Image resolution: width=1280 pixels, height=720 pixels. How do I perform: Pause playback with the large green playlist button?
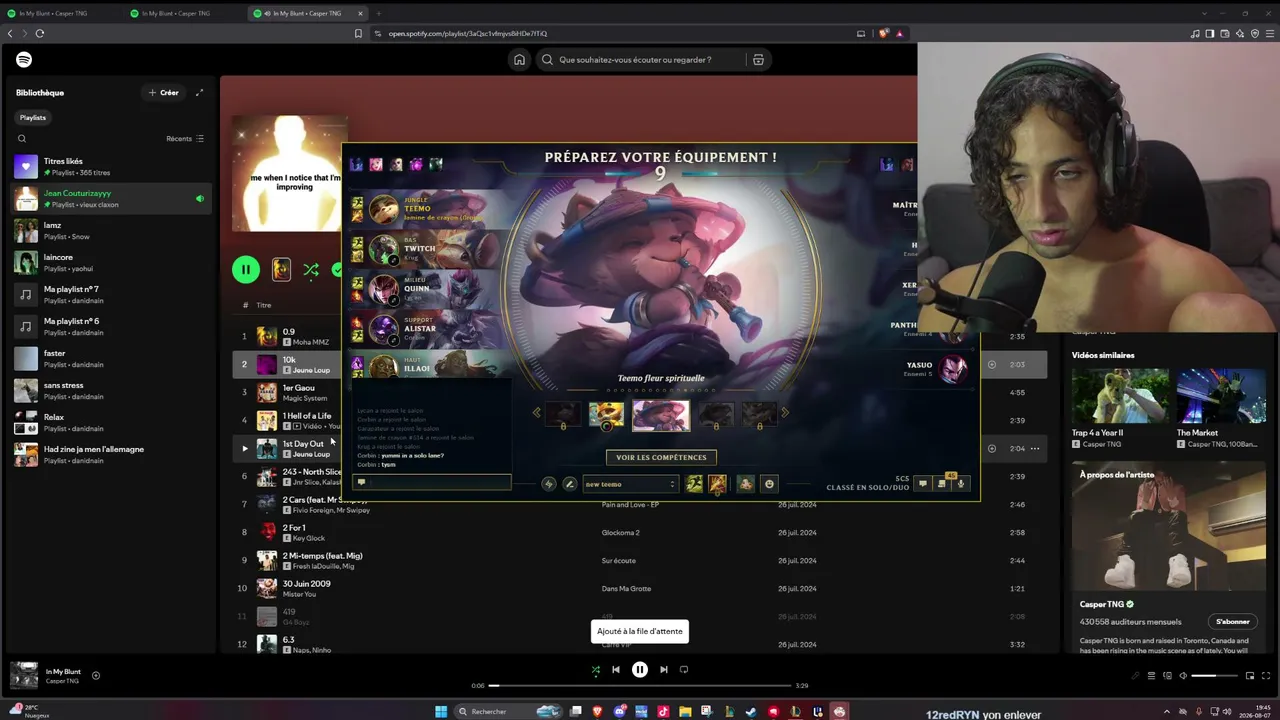[x=245, y=270]
